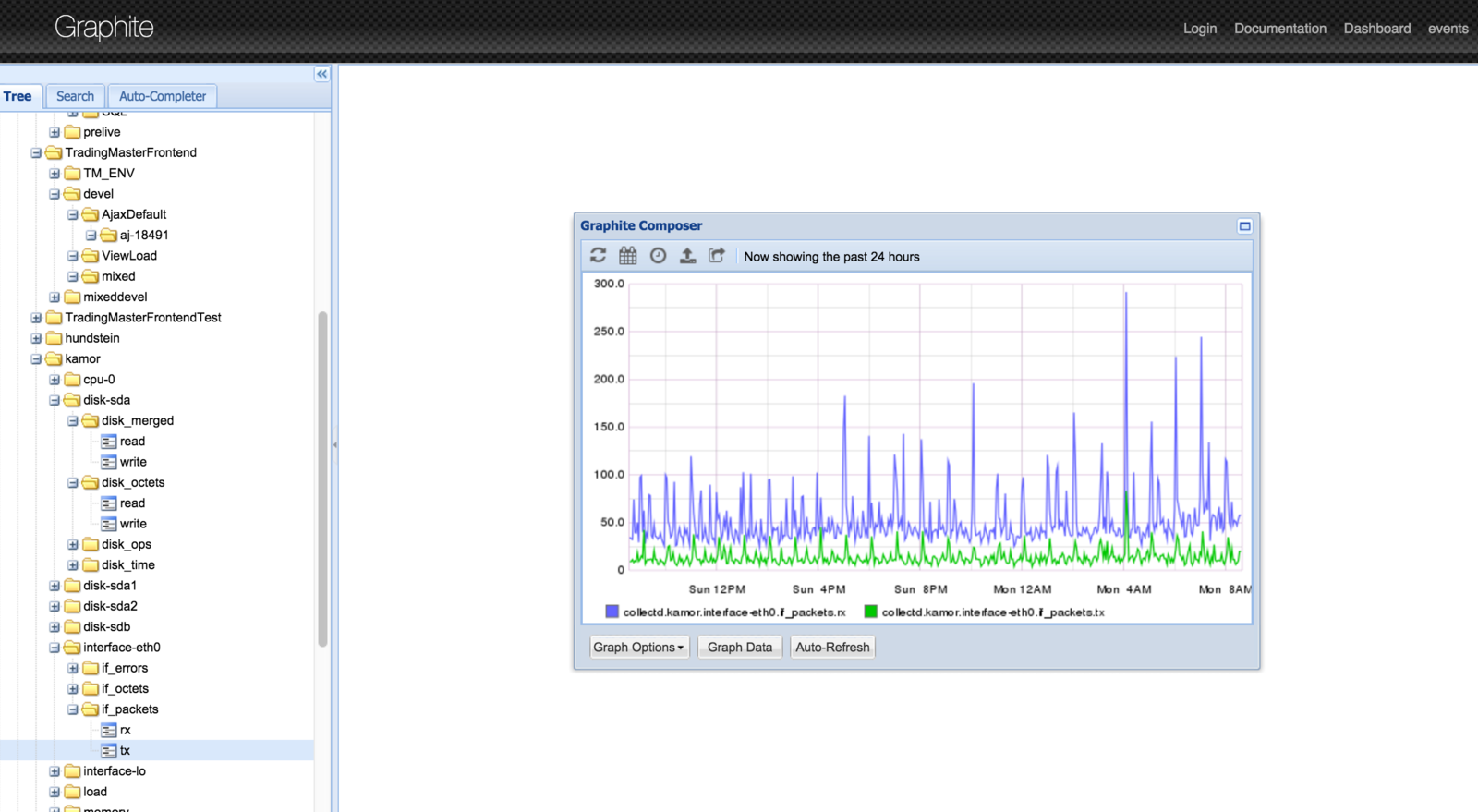Click read metric under disk_octets
The image size is (1478, 812).
[x=132, y=503]
